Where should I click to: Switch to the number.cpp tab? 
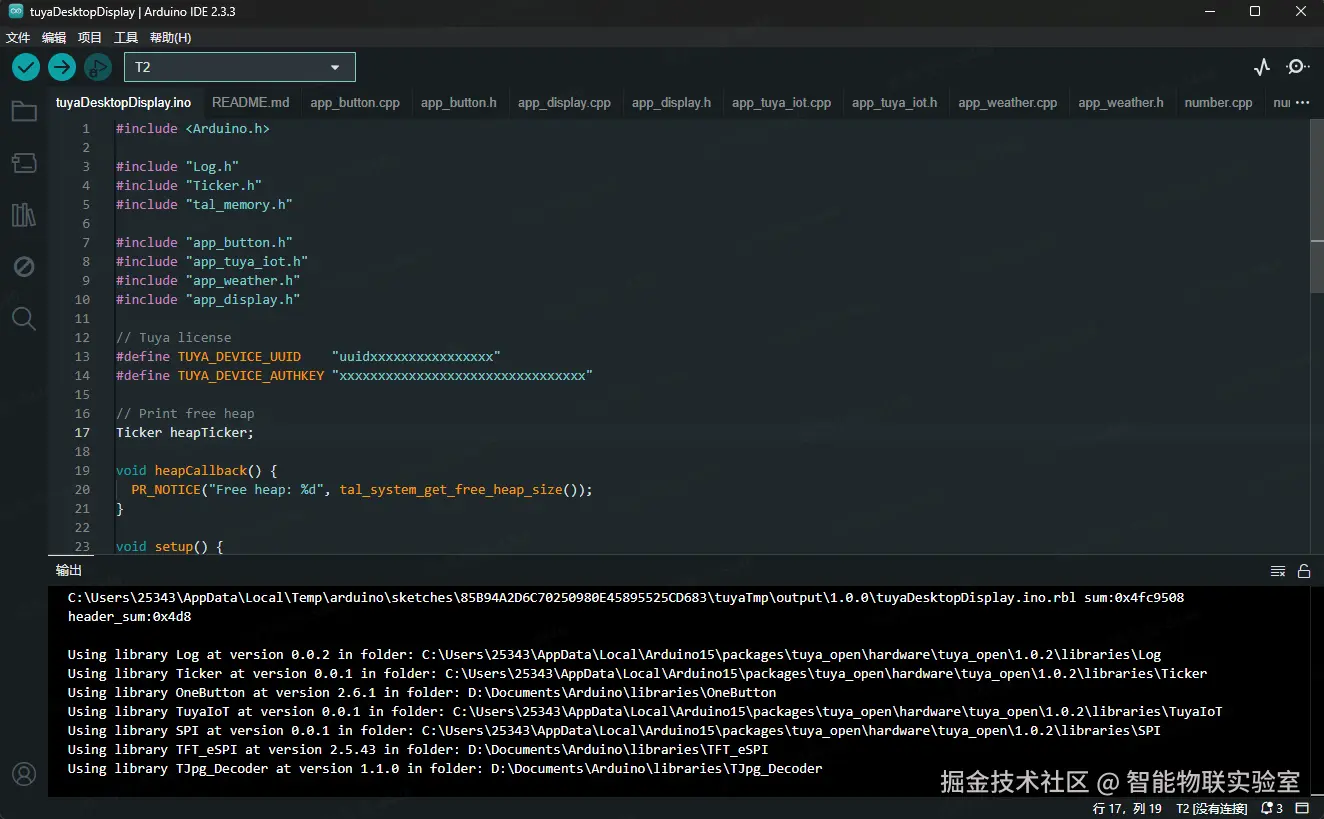(x=1218, y=102)
